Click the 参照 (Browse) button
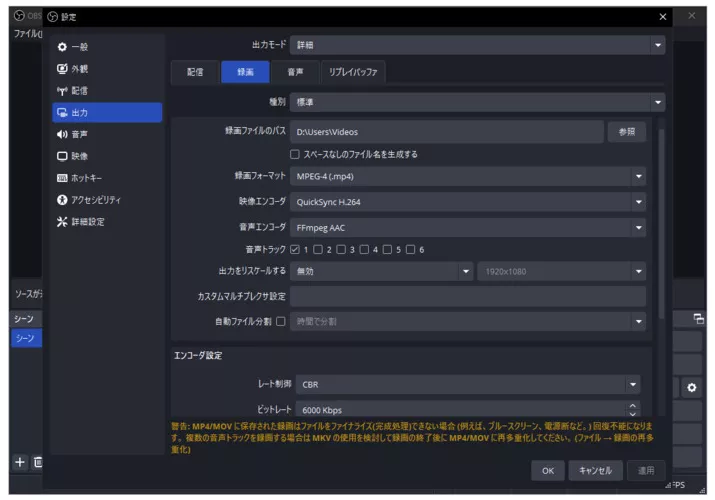The image size is (715, 500). coord(627,132)
